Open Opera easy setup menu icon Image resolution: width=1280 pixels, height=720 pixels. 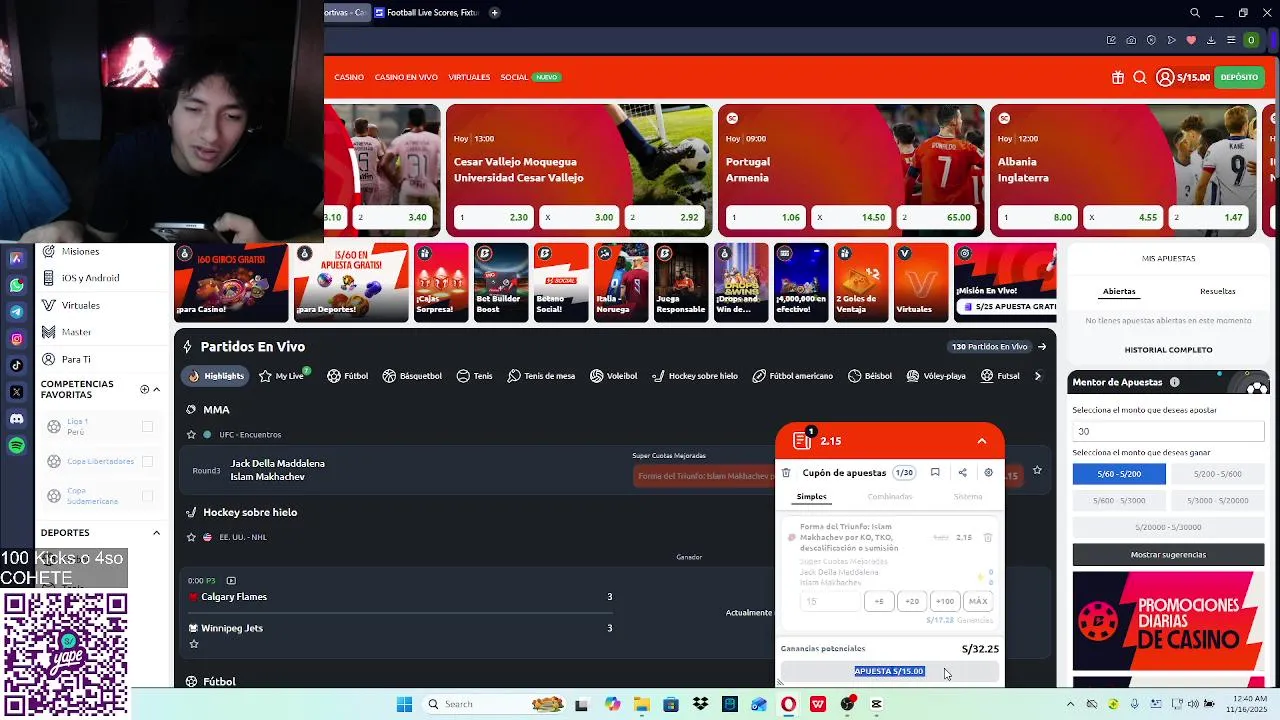coord(1231,40)
